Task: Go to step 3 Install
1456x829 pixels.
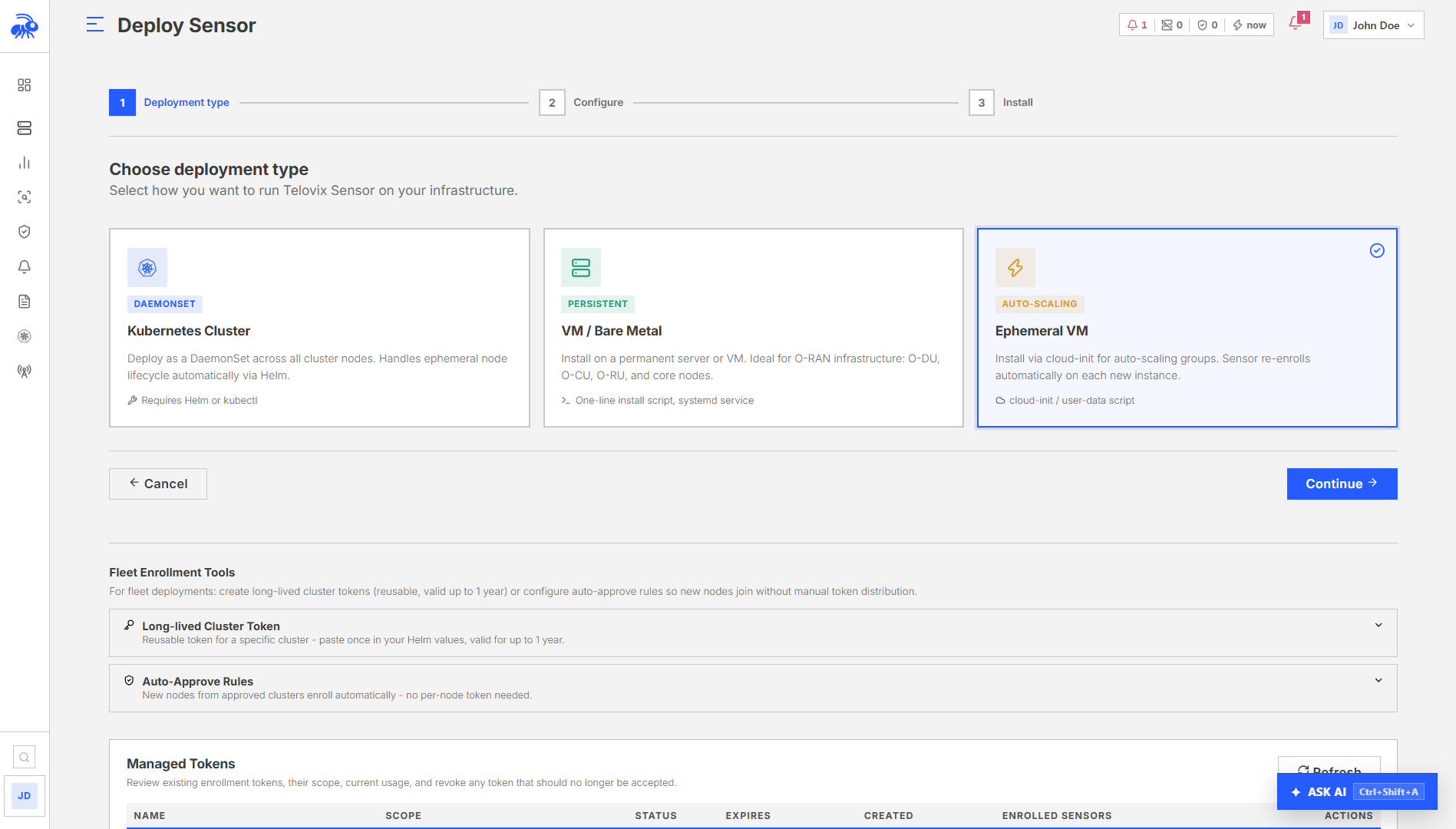Action: click(1001, 103)
